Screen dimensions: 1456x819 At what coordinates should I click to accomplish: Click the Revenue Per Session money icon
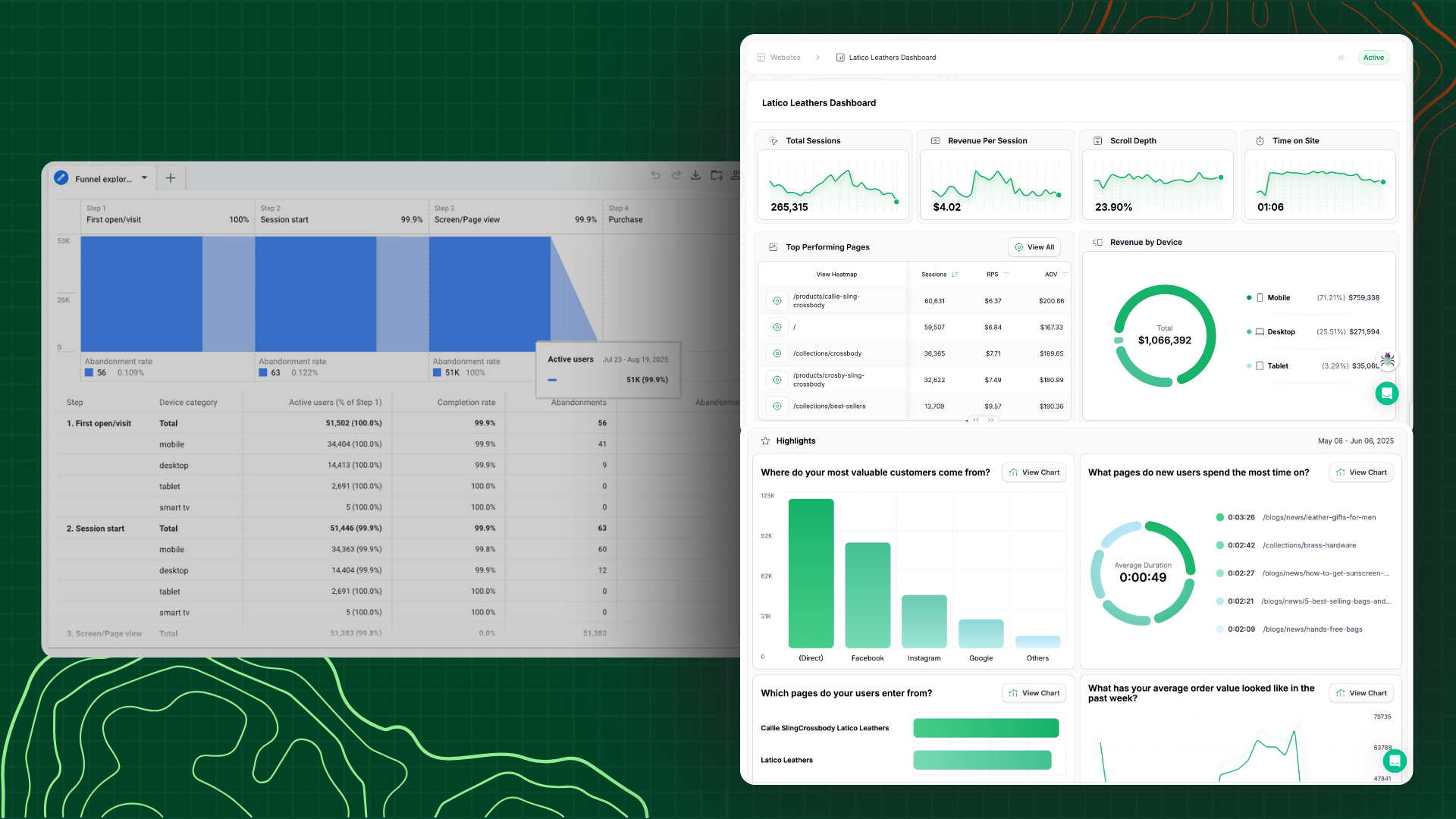[x=936, y=141]
